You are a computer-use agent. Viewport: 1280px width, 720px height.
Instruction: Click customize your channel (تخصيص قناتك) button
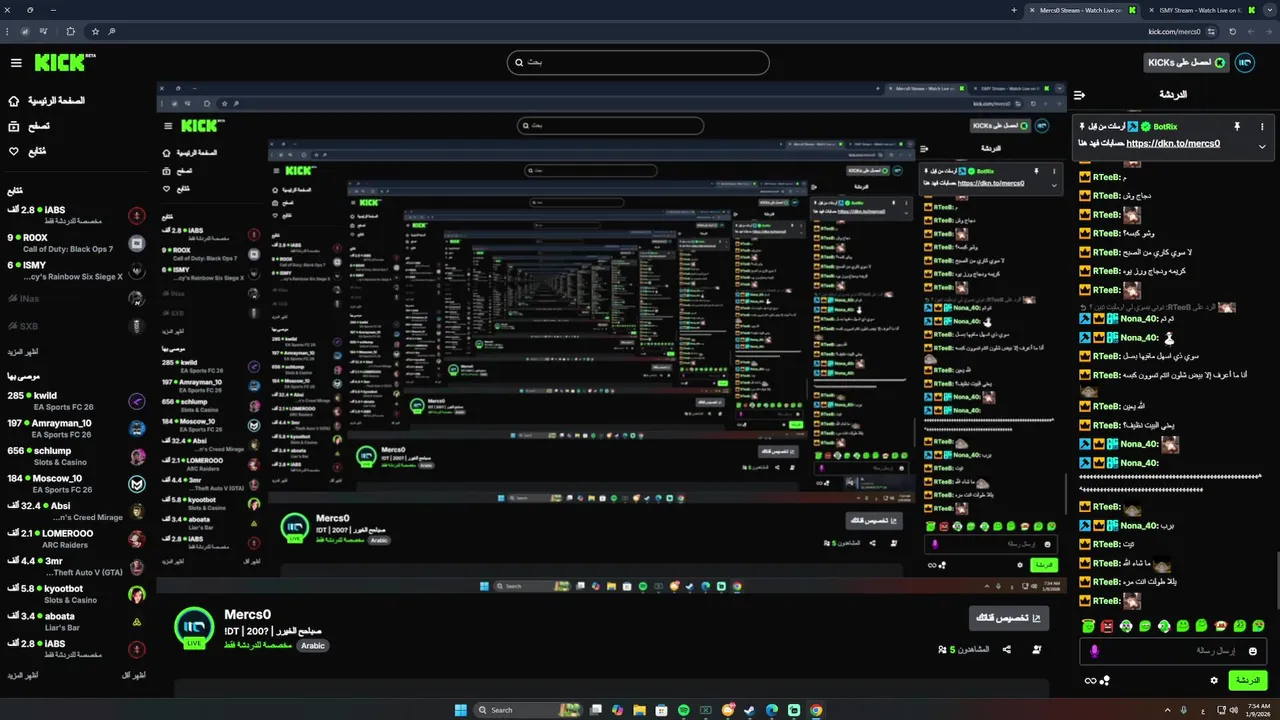click(x=1008, y=618)
